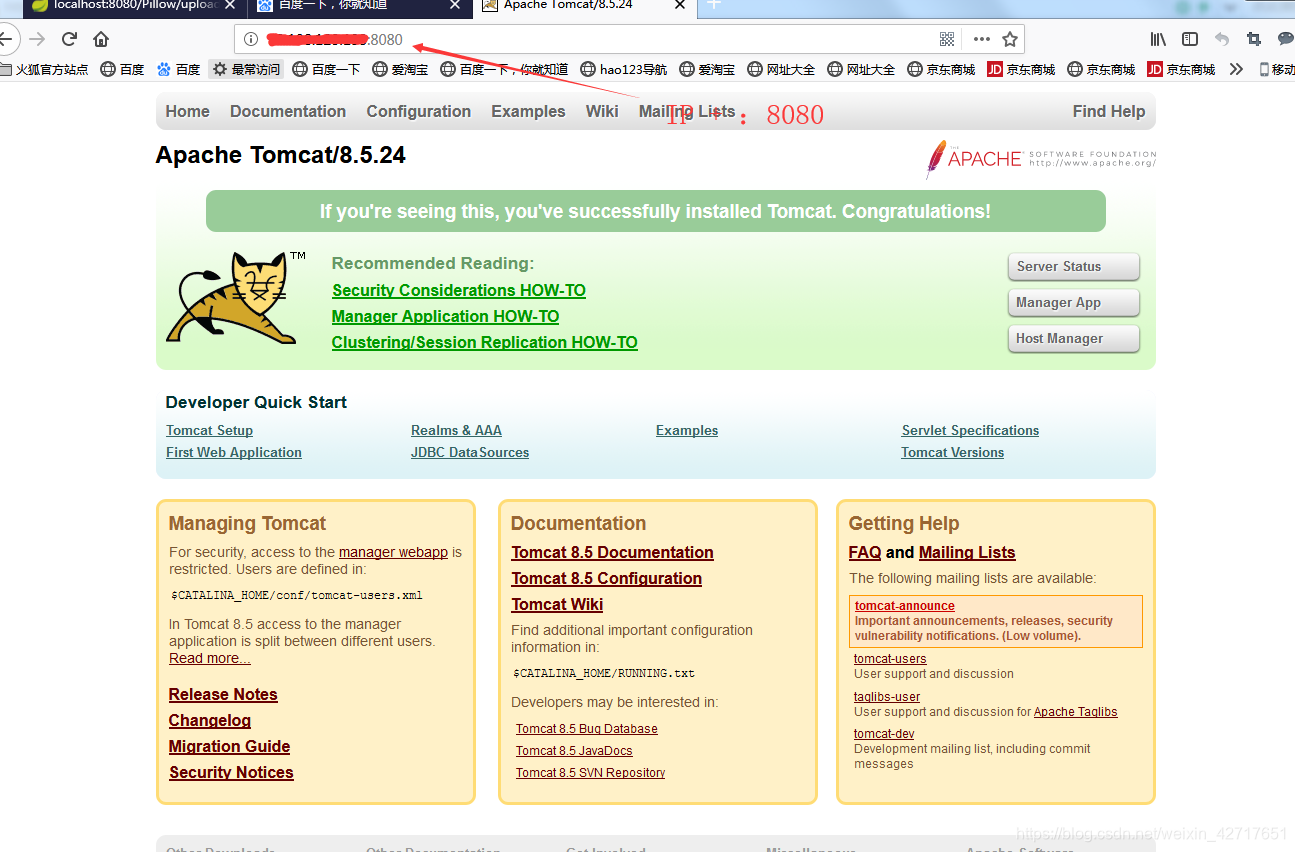Expand bookmarks toolbar overflow chevron
The height and width of the screenshot is (852, 1295).
click(1236, 69)
